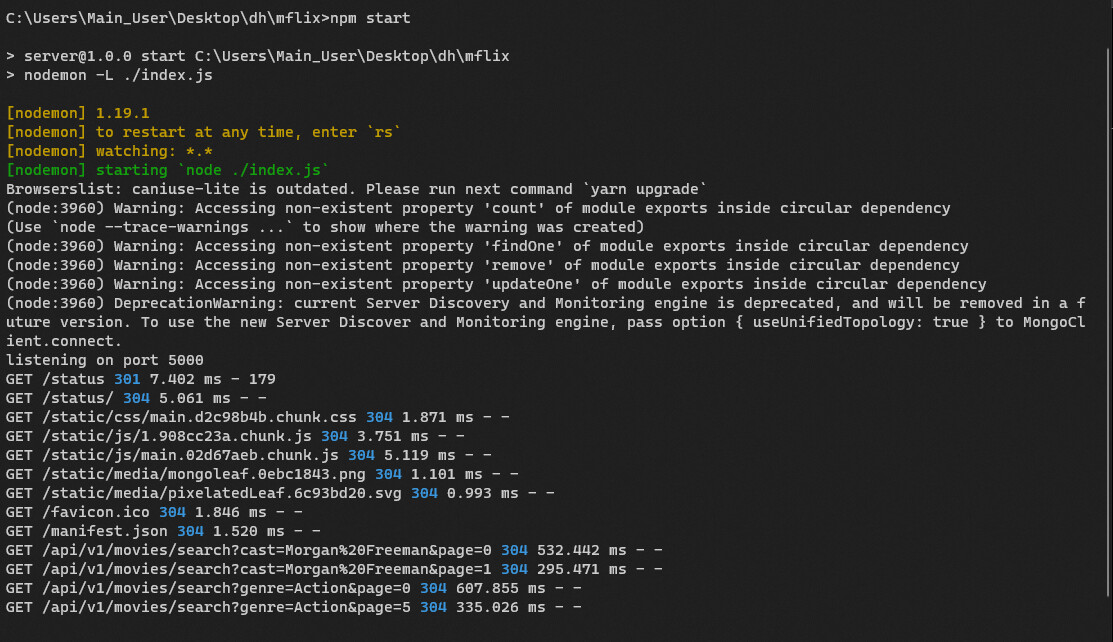This screenshot has height=642, width=1113.
Task: Click the warning mentioning property 'count'
Action: 478,208
